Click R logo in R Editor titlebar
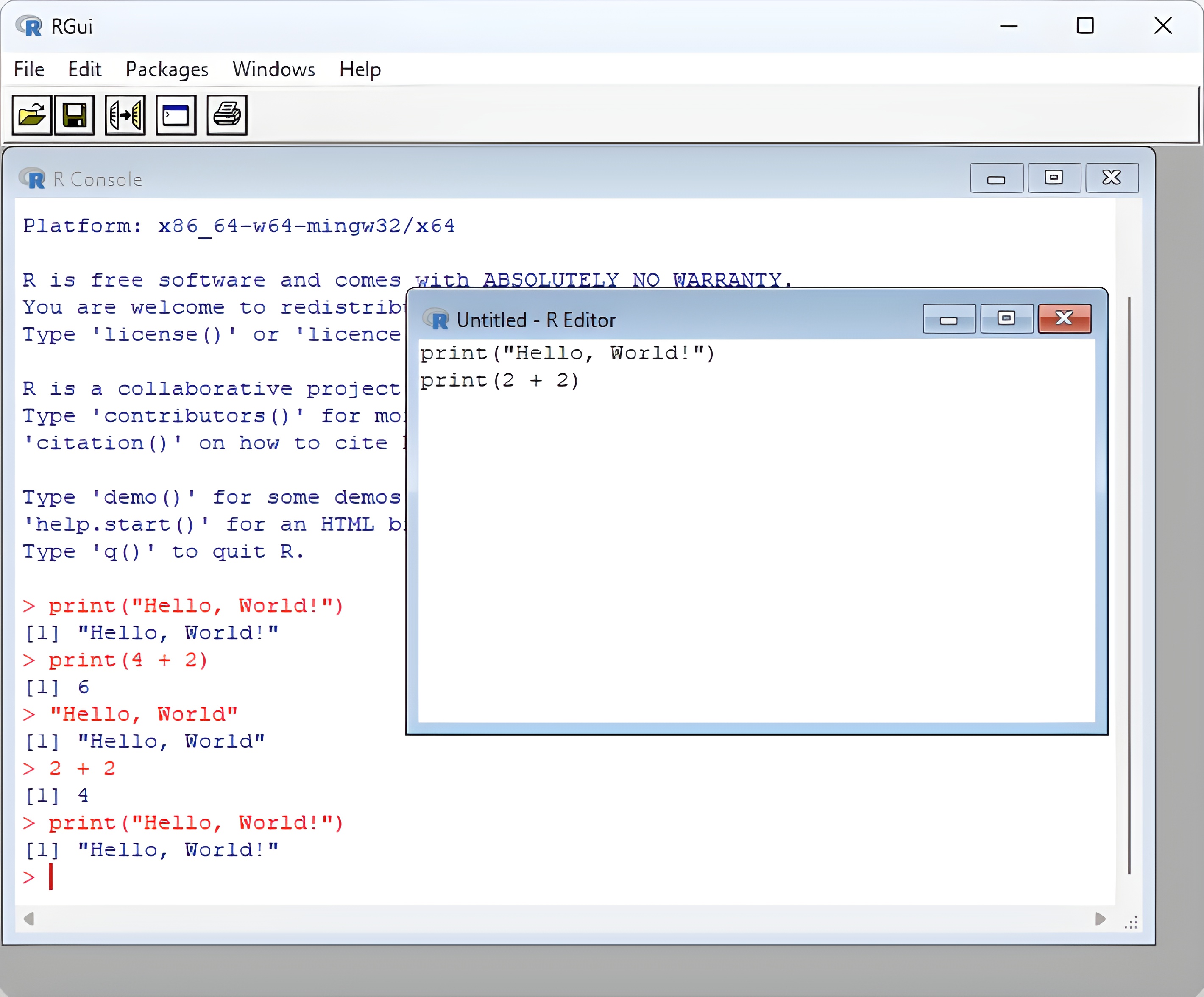 point(435,319)
